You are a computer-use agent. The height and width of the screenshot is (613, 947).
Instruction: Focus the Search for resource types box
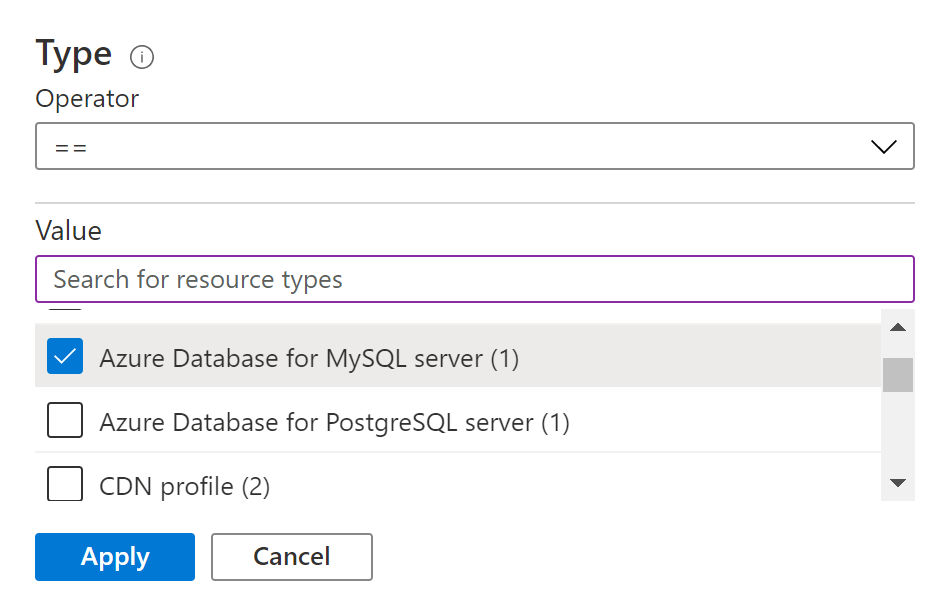tap(474, 279)
